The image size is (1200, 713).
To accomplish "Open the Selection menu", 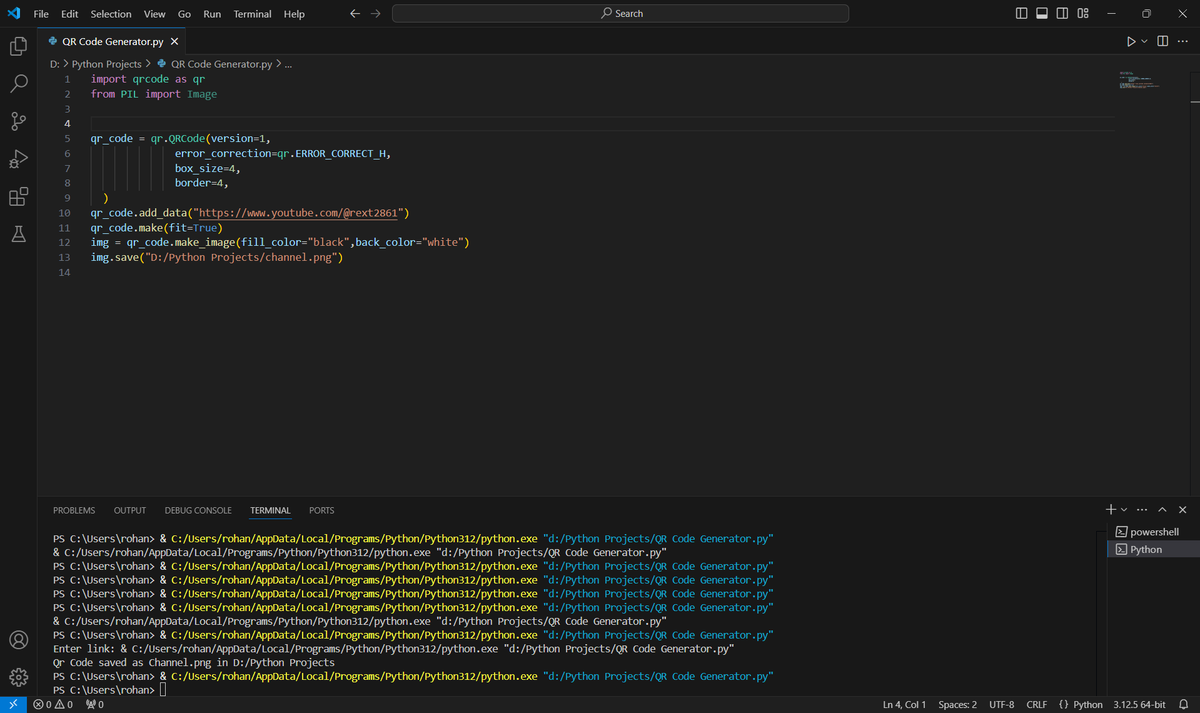I will click(x=111, y=14).
